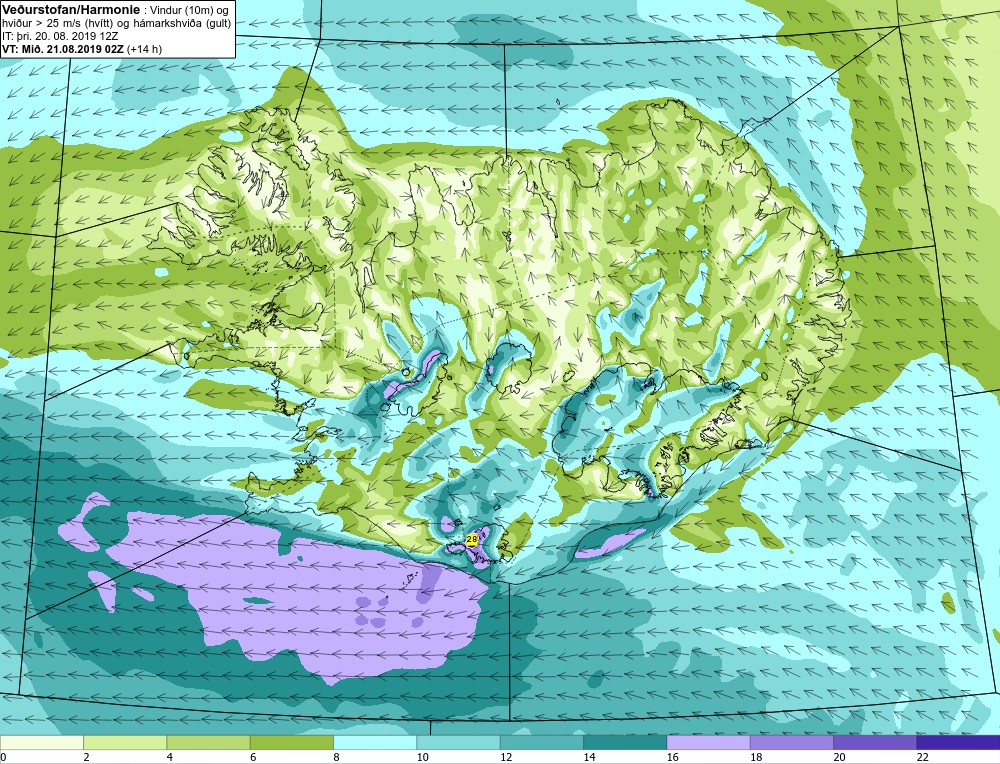Select the medium purple 18–20 m/s legend swatch
The image size is (1000, 764).
pyautogui.click(x=791, y=742)
